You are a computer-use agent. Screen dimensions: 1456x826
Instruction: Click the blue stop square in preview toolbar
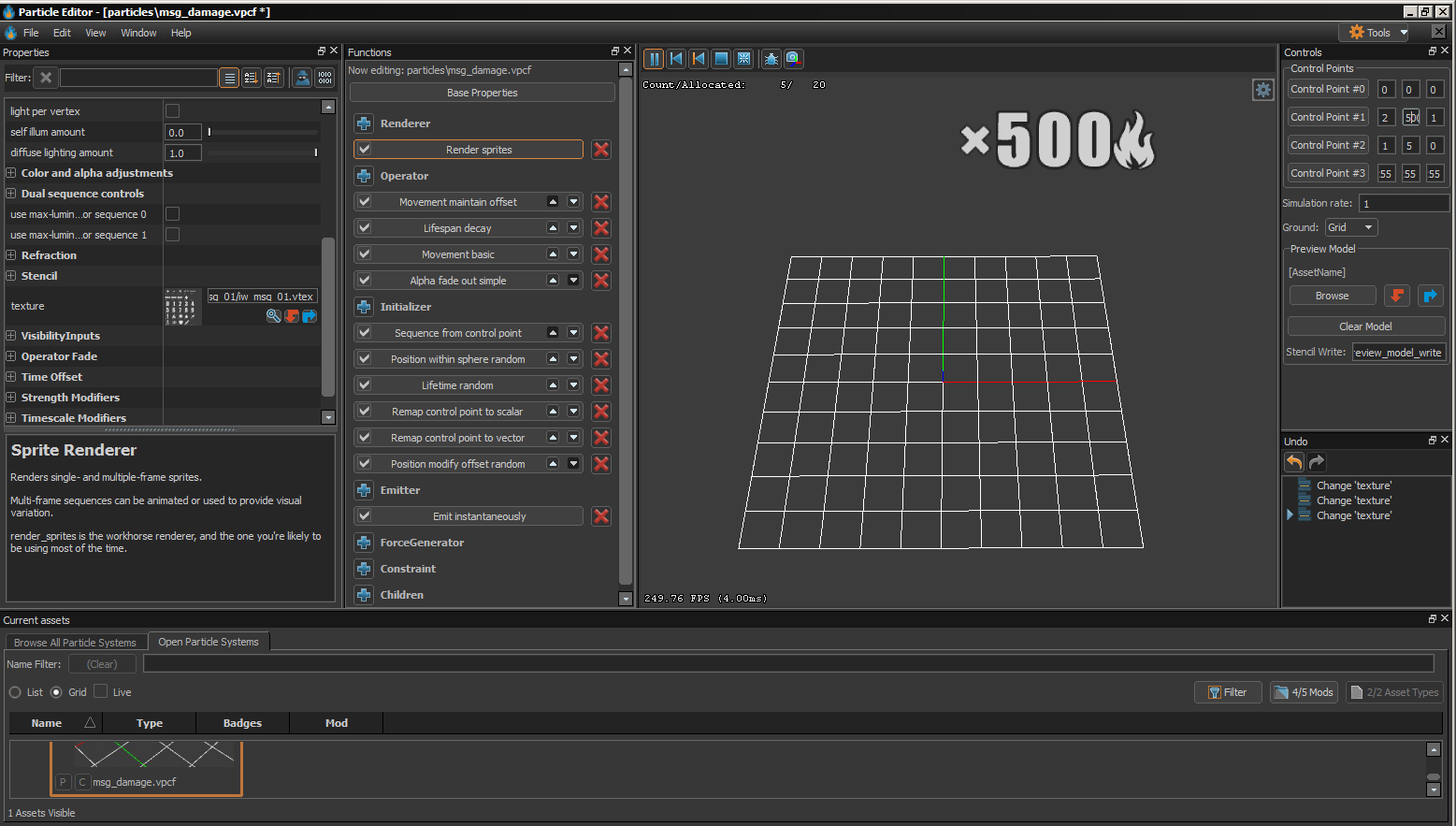(721, 59)
